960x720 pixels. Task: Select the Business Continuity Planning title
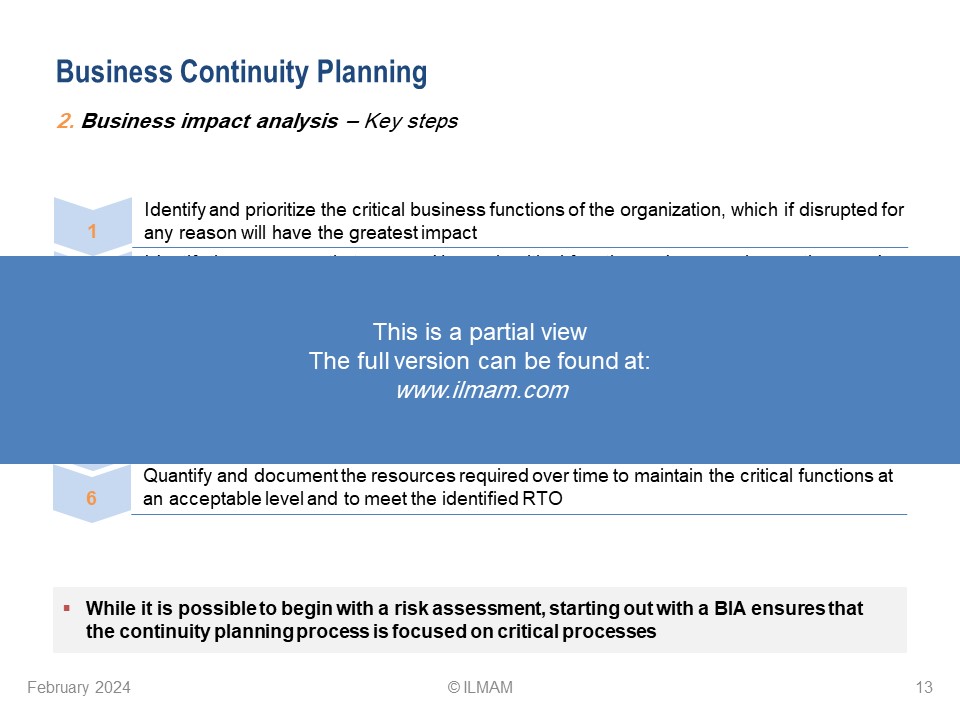pyautogui.click(x=241, y=72)
